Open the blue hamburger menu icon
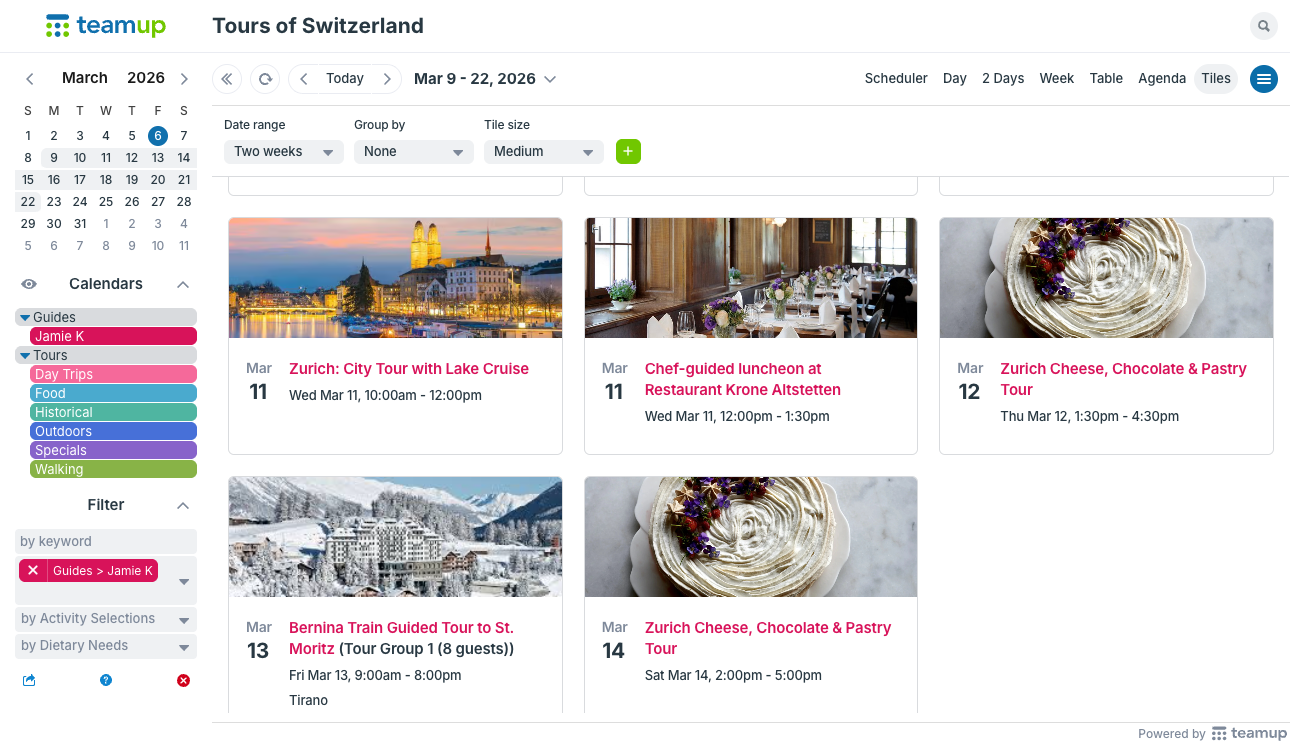This screenshot has height=745, width=1290. tap(1264, 79)
